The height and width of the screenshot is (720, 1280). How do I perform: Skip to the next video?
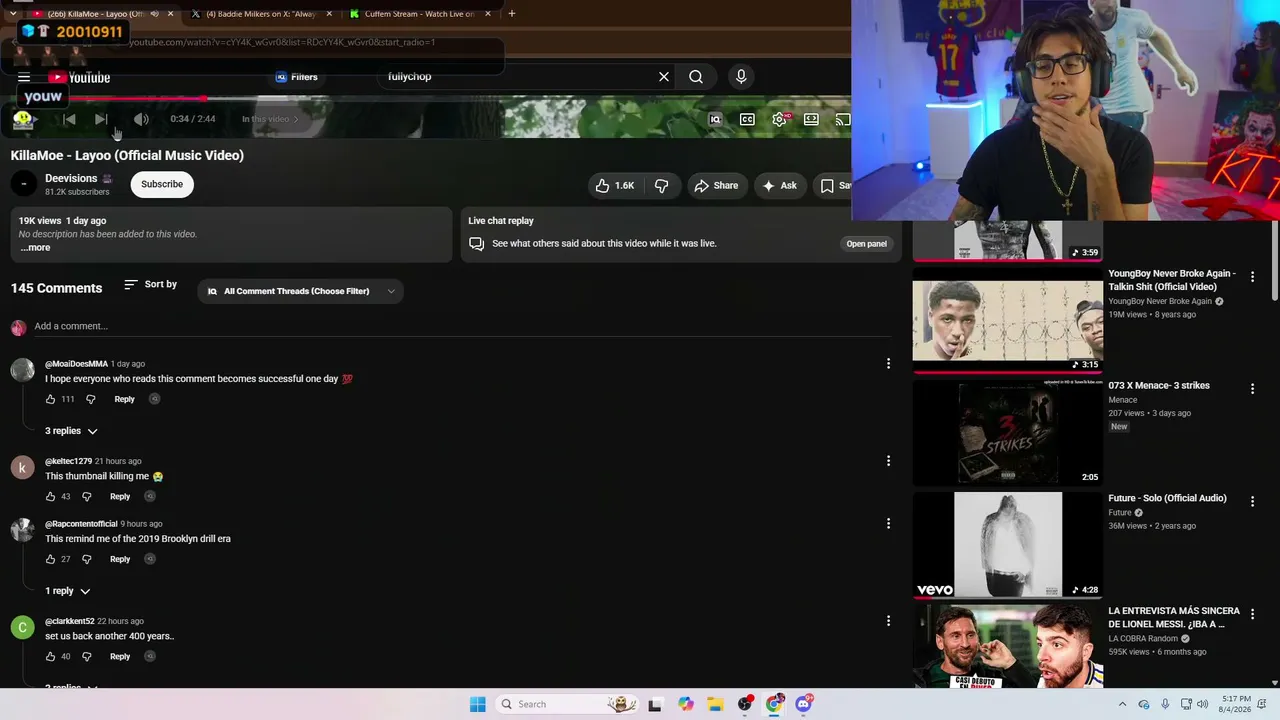click(101, 119)
